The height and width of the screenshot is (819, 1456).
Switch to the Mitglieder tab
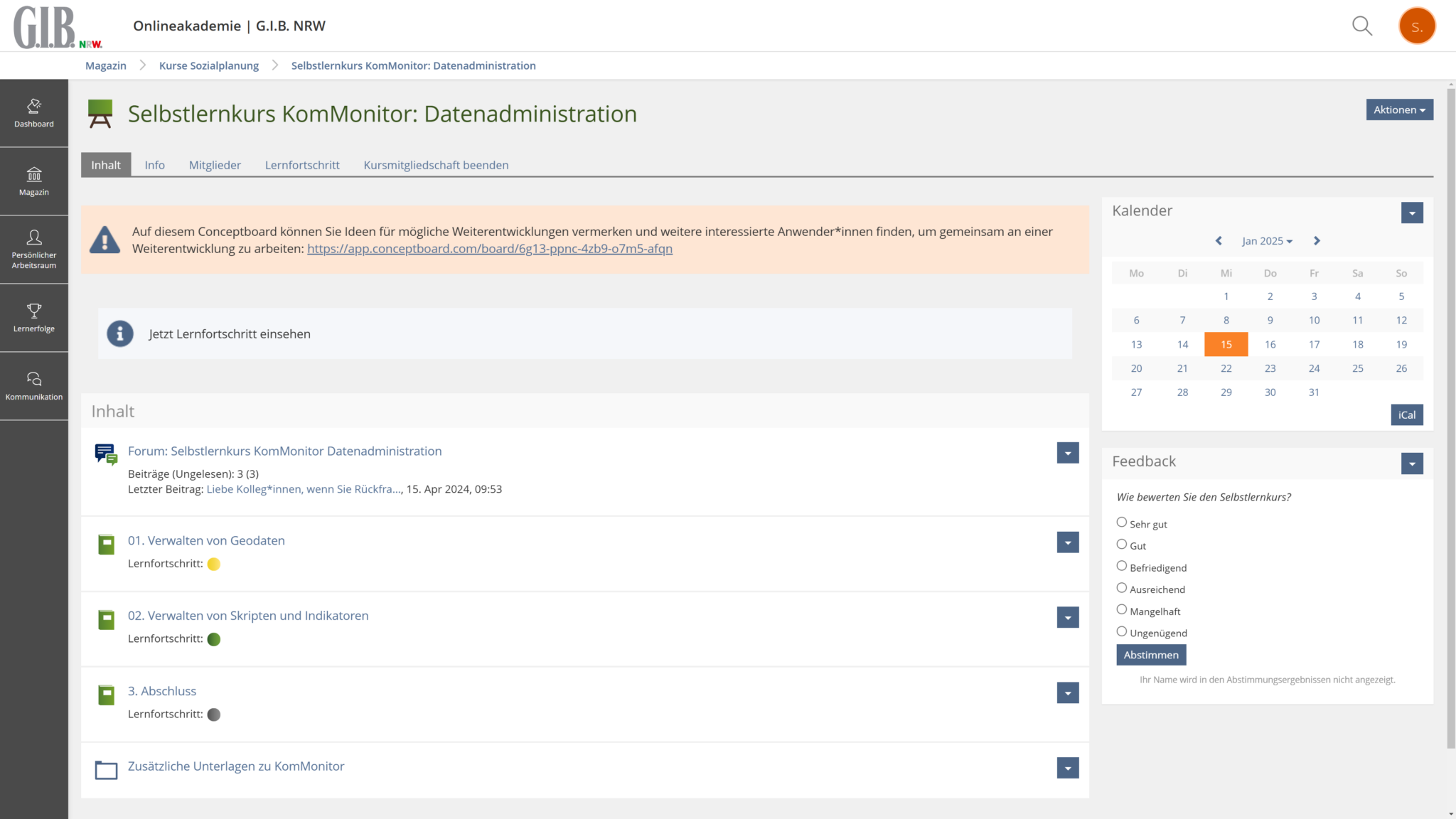coord(215,165)
